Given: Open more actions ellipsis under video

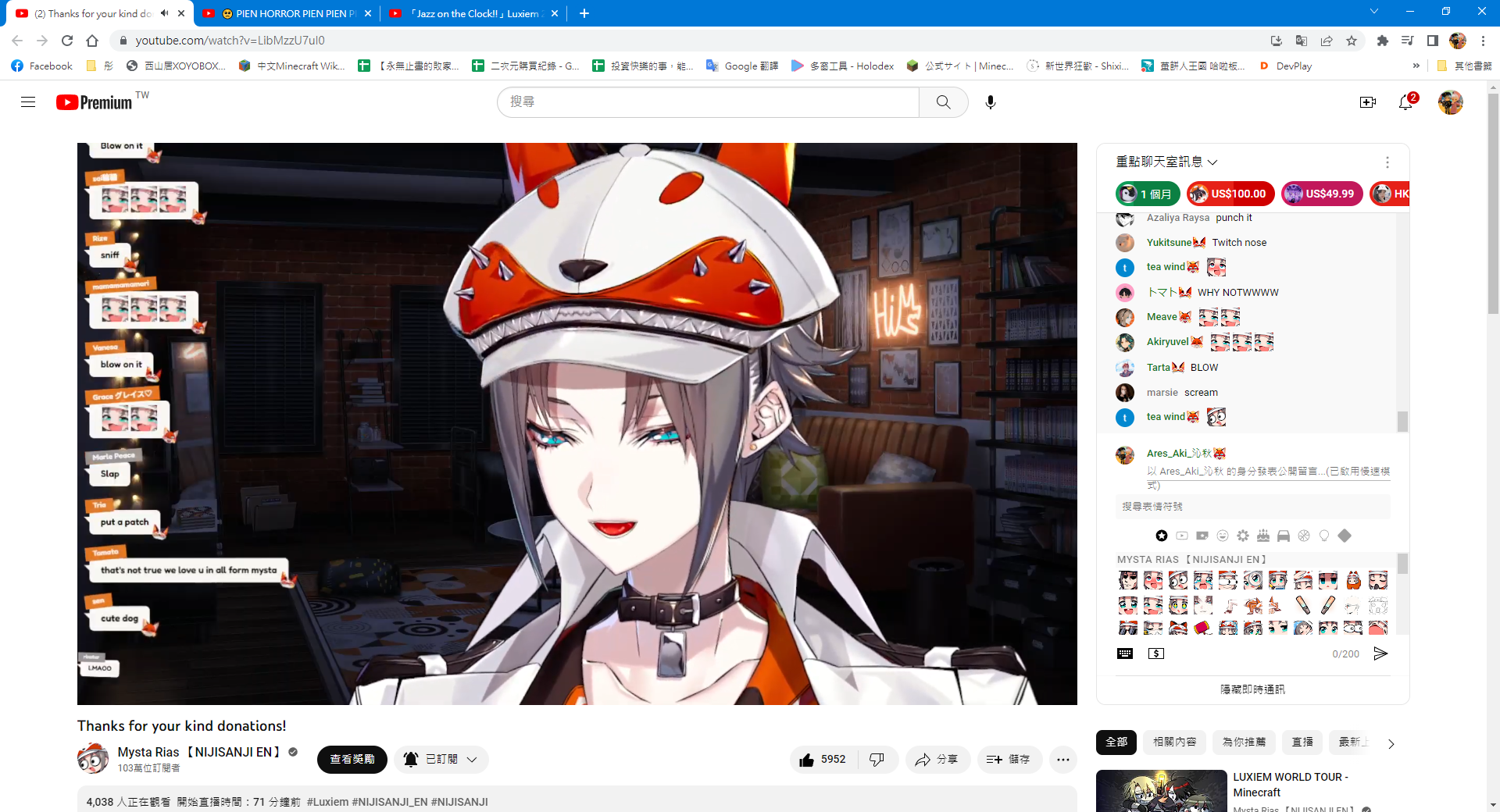Looking at the screenshot, I should (1063, 760).
